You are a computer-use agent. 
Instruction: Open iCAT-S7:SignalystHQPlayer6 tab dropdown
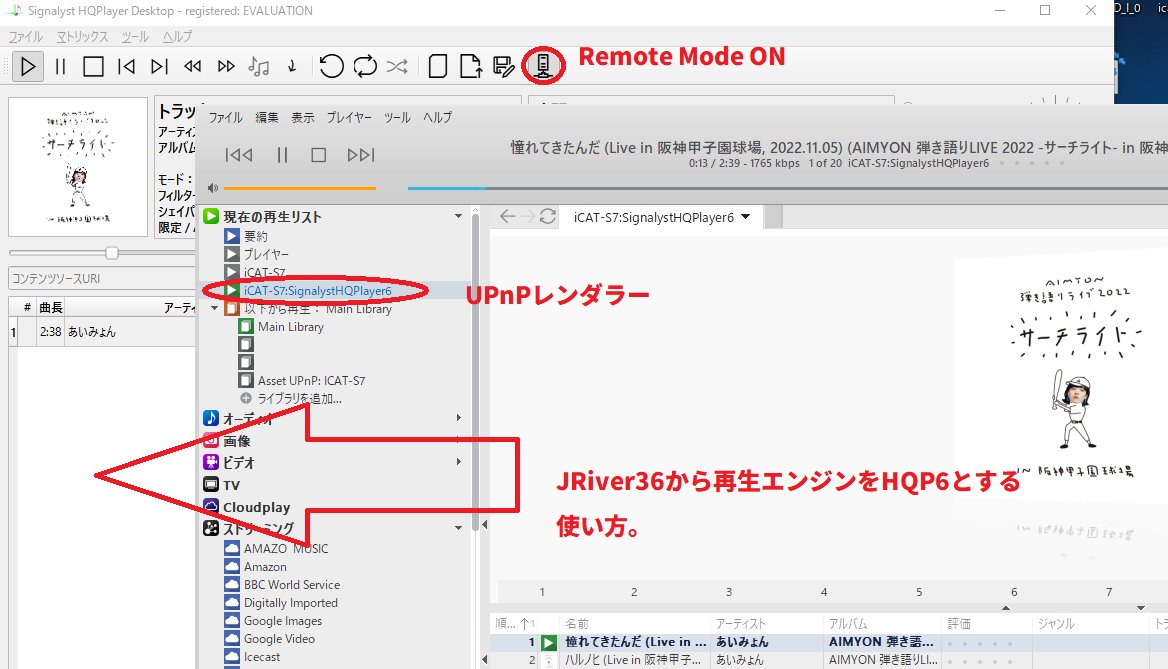tap(746, 217)
